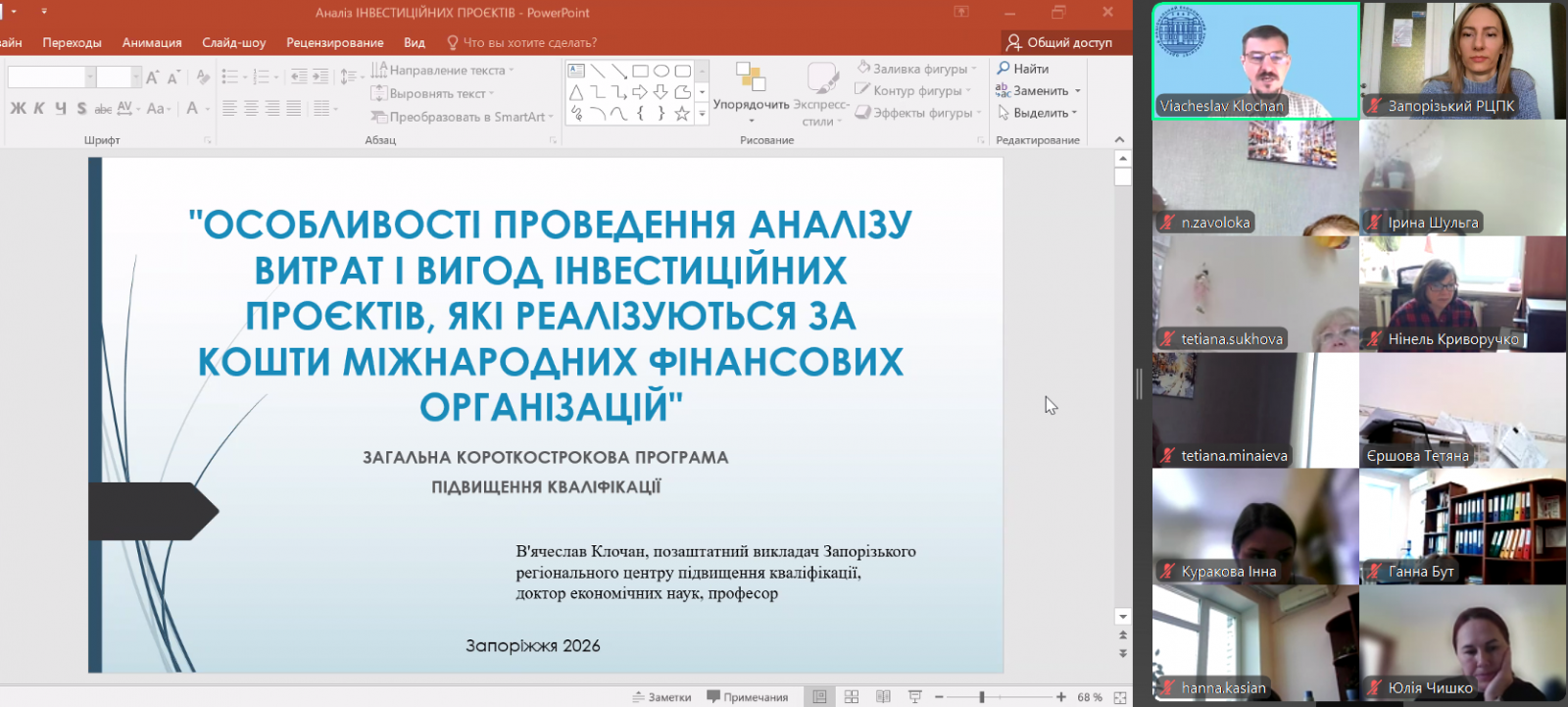
Task: Click the Найти search icon
Action: [1004, 69]
